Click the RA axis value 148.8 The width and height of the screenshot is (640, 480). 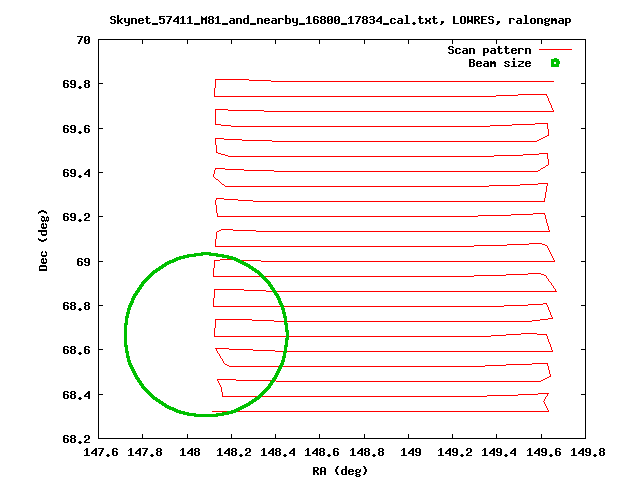pyautogui.click(x=366, y=452)
